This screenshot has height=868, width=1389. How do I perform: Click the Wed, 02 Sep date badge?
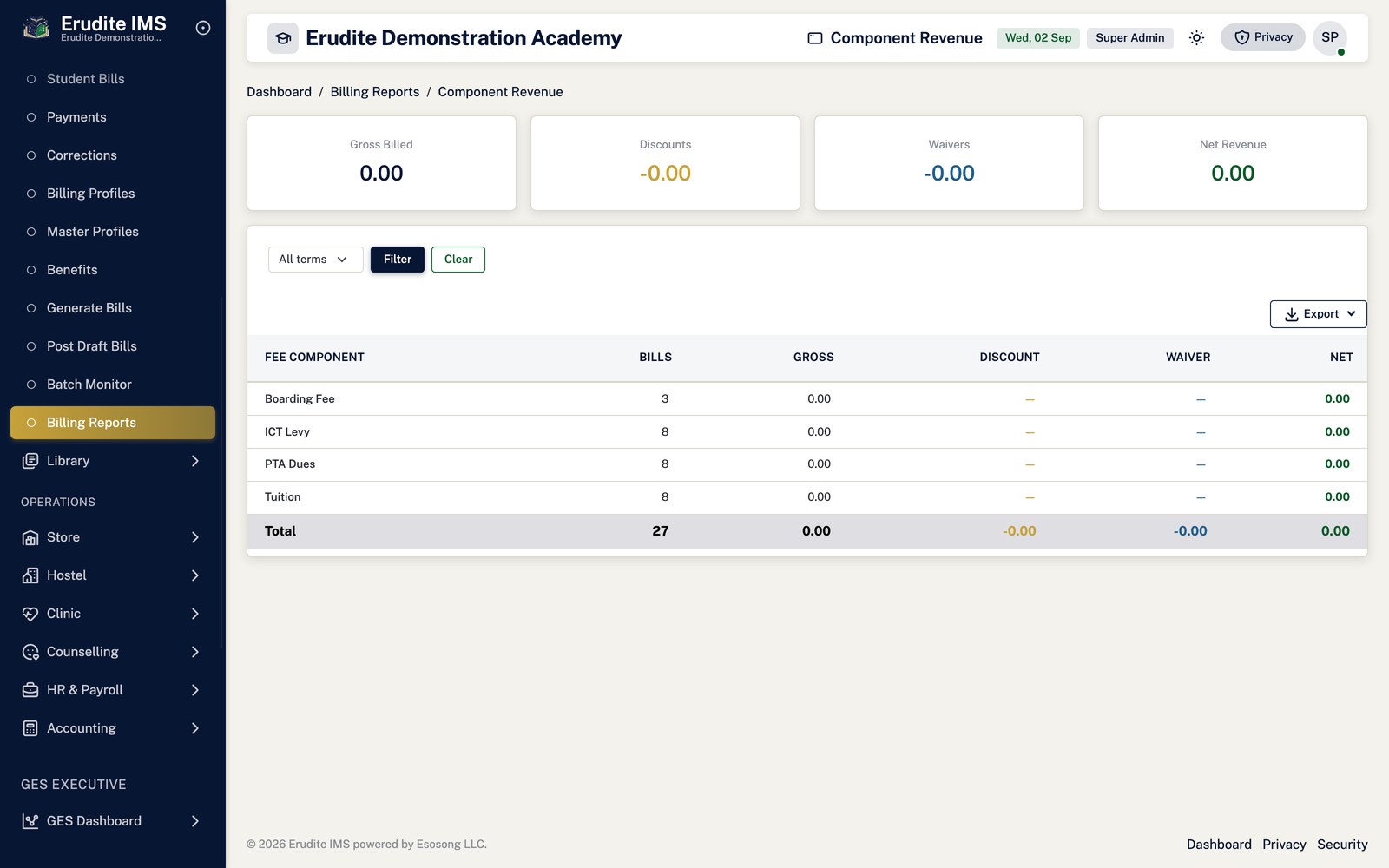1038,38
